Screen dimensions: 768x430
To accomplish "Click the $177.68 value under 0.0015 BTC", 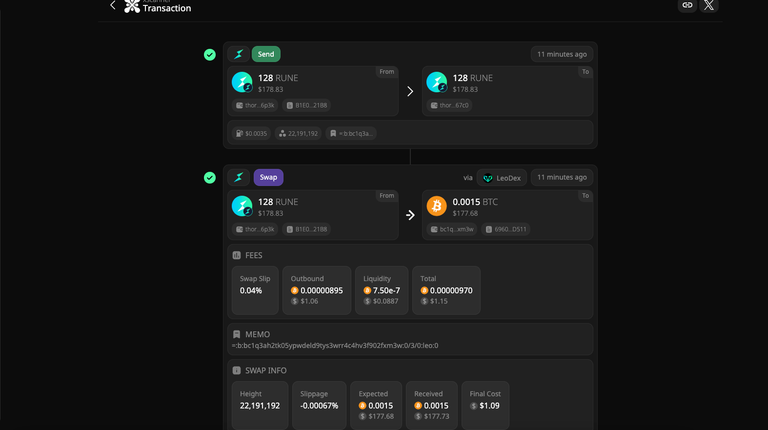I will (465, 214).
